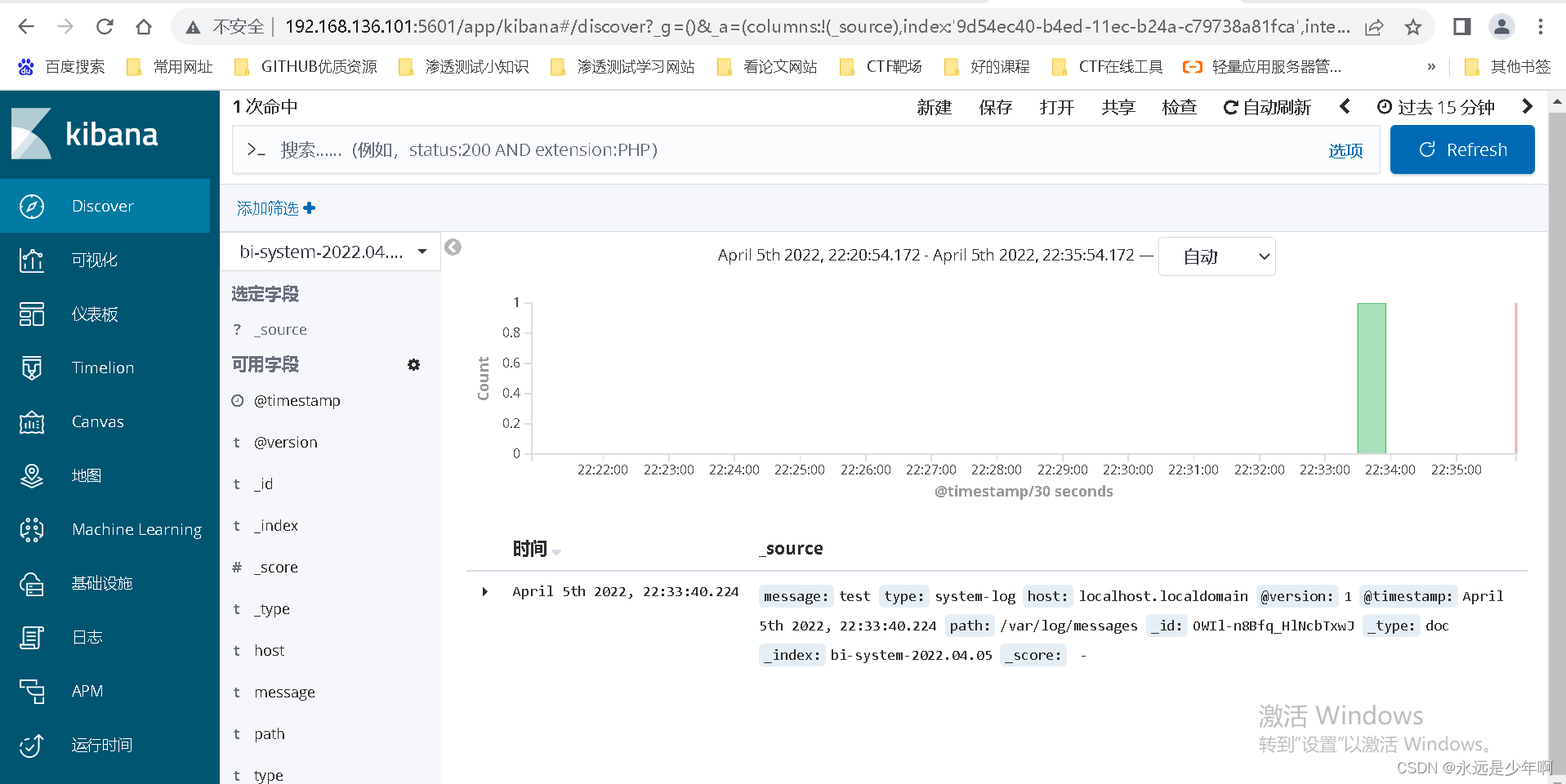Open Machine Learning from the sidebar
1566x784 pixels.
(105, 529)
